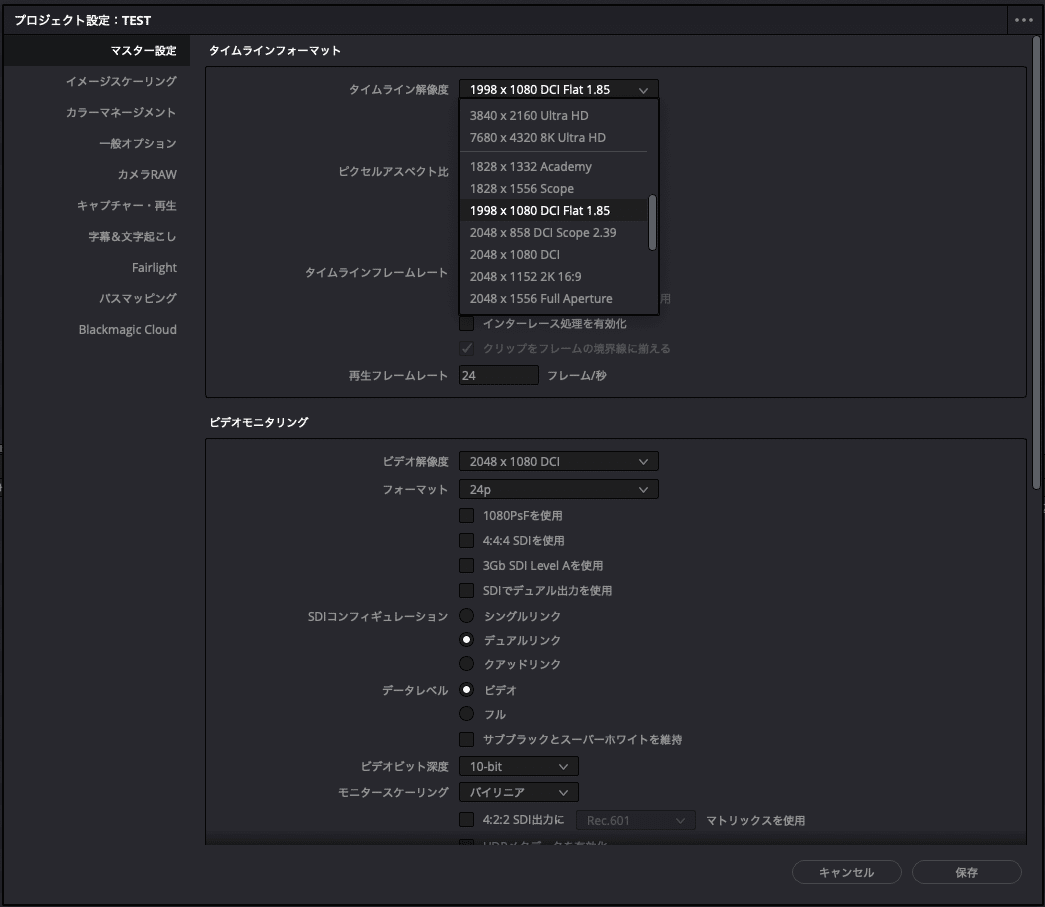Open the モニタースケーリング dropdown

point(519,792)
